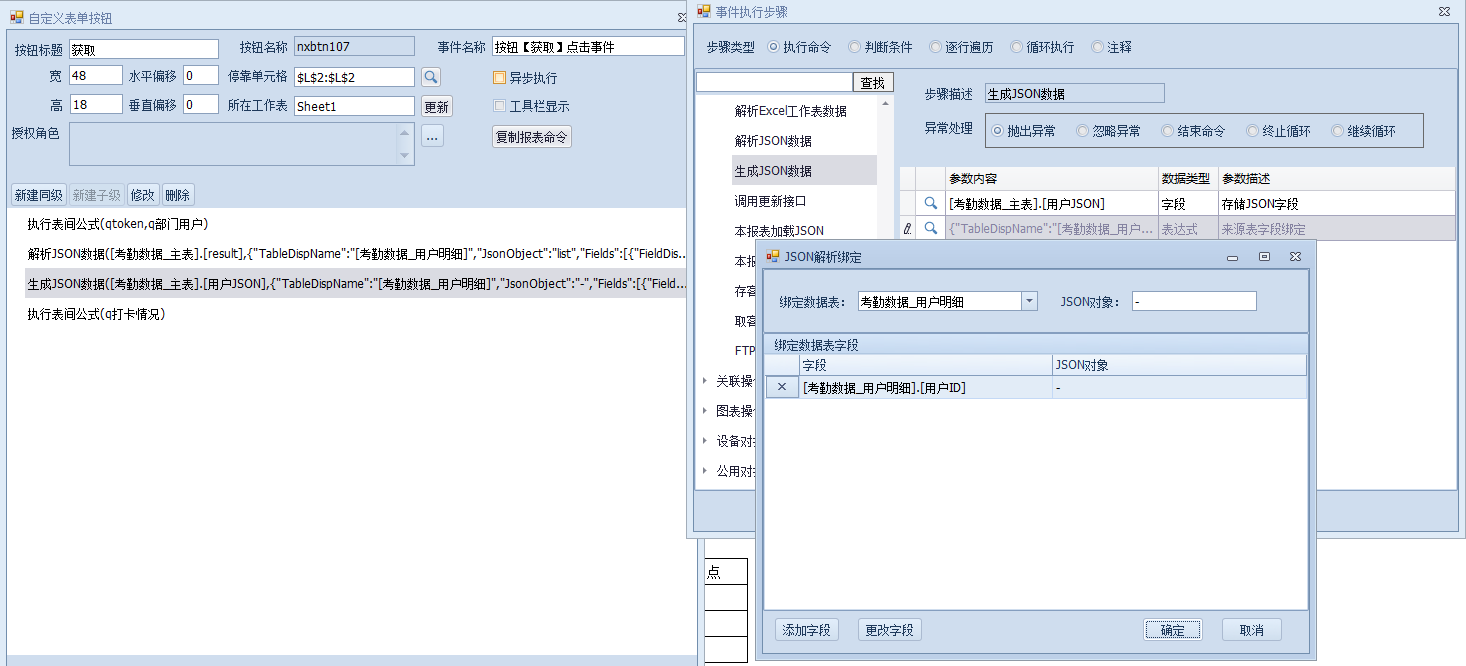The width and height of the screenshot is (1466, 666).
Task: Click the X delete icon beside 用户ID field
Action: (782, 388)
